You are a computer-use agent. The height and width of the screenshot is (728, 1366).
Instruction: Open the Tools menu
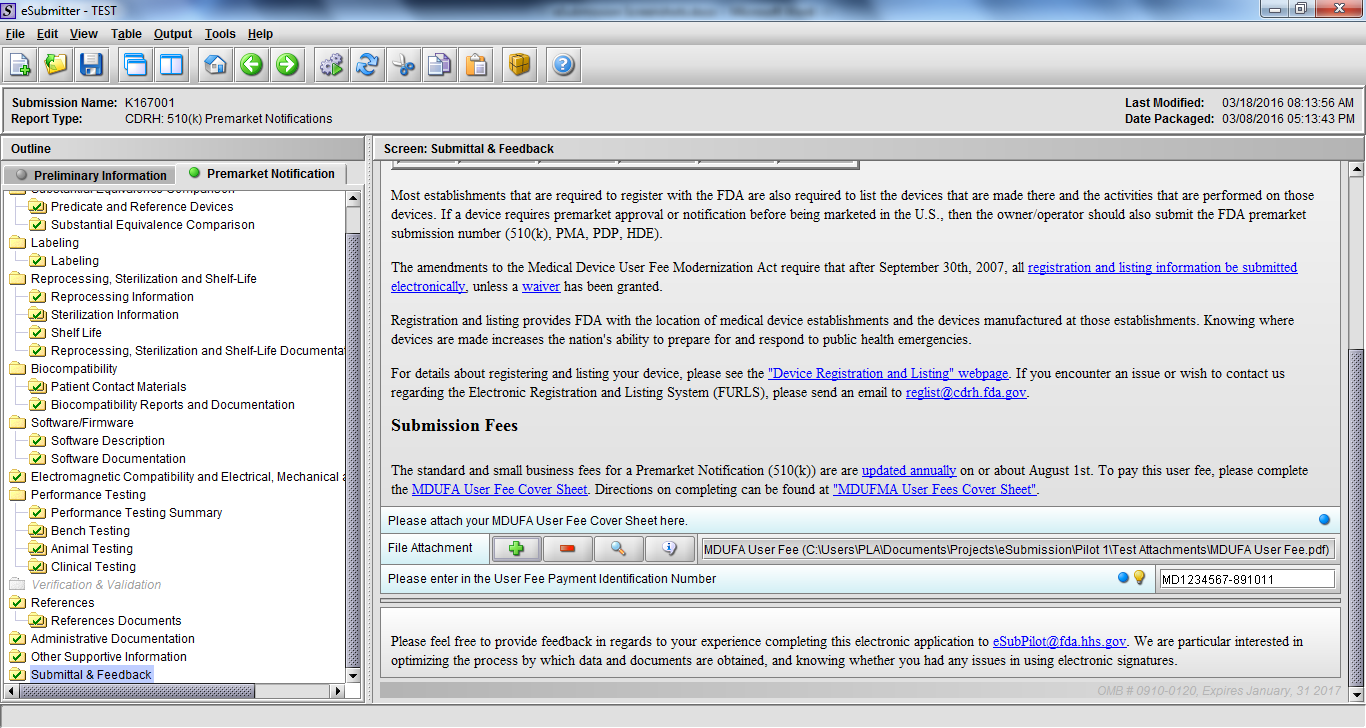point(220,34)
